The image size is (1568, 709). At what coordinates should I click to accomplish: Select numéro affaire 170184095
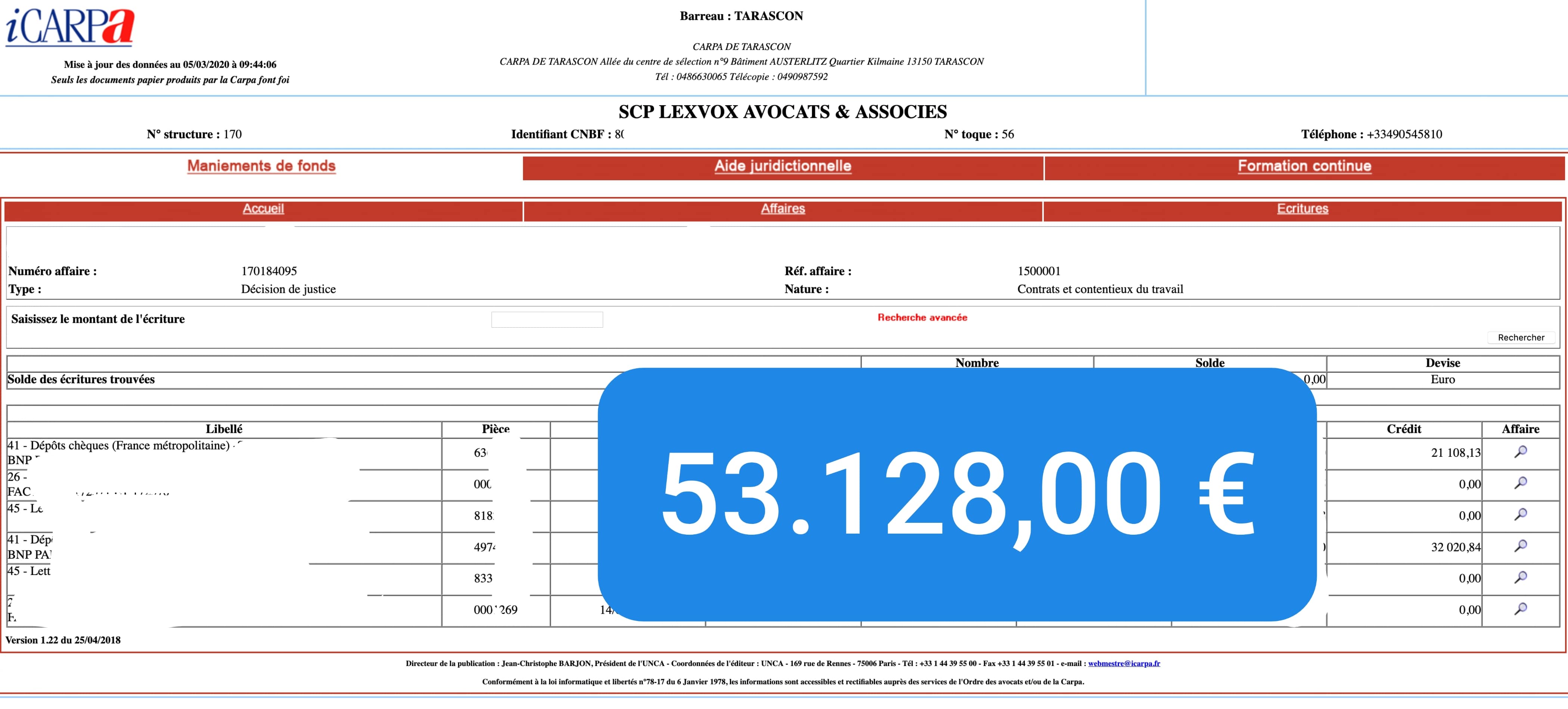269,271
